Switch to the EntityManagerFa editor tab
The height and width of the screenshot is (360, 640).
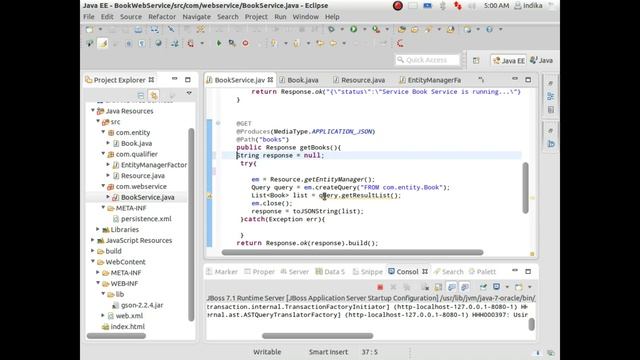tap(431, 80)
